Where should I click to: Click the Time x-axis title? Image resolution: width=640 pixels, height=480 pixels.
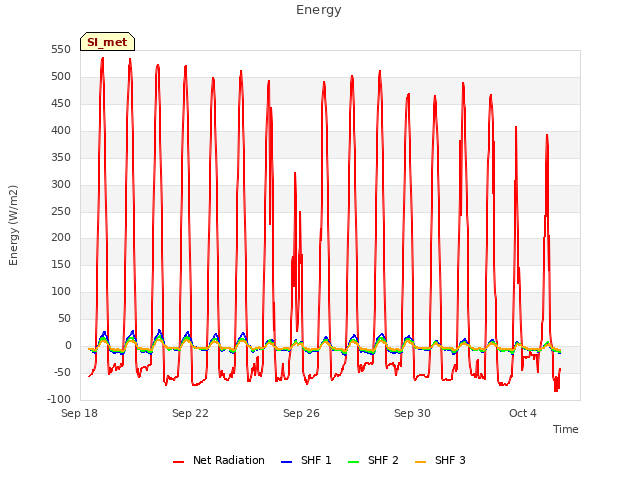566,429
